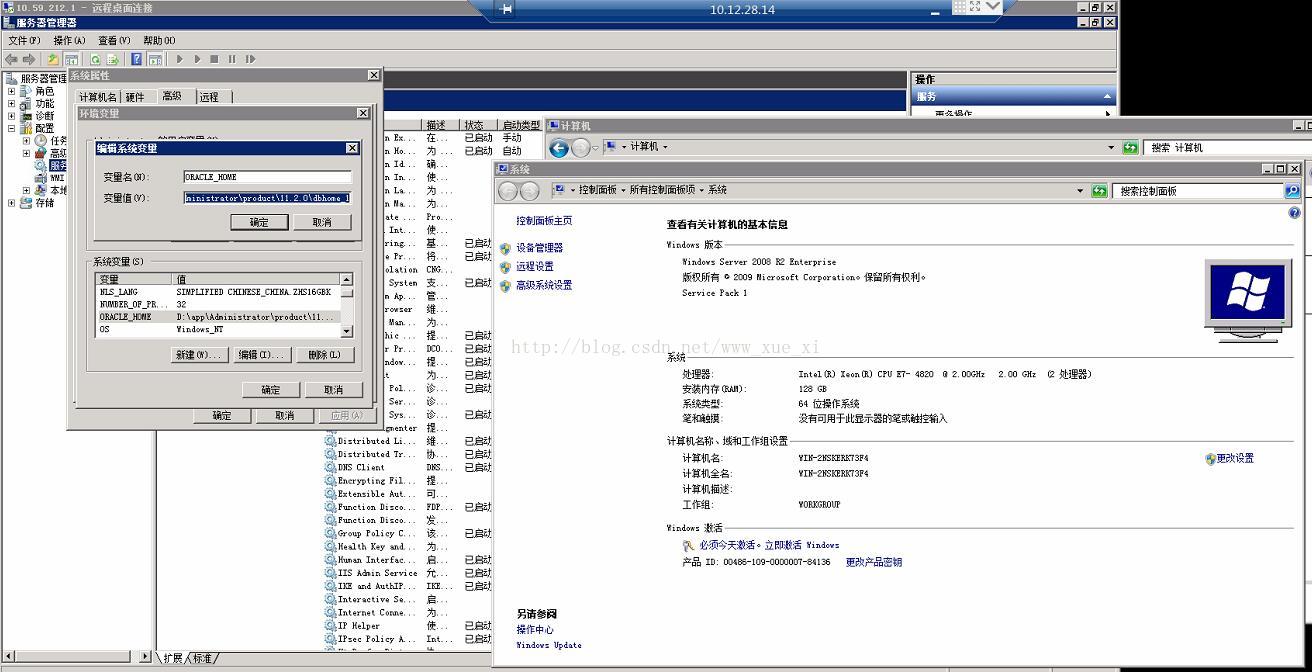Viewport: 1312px width, 672px height.
Task: Click the forward button in System window
Action: point(530,190)
